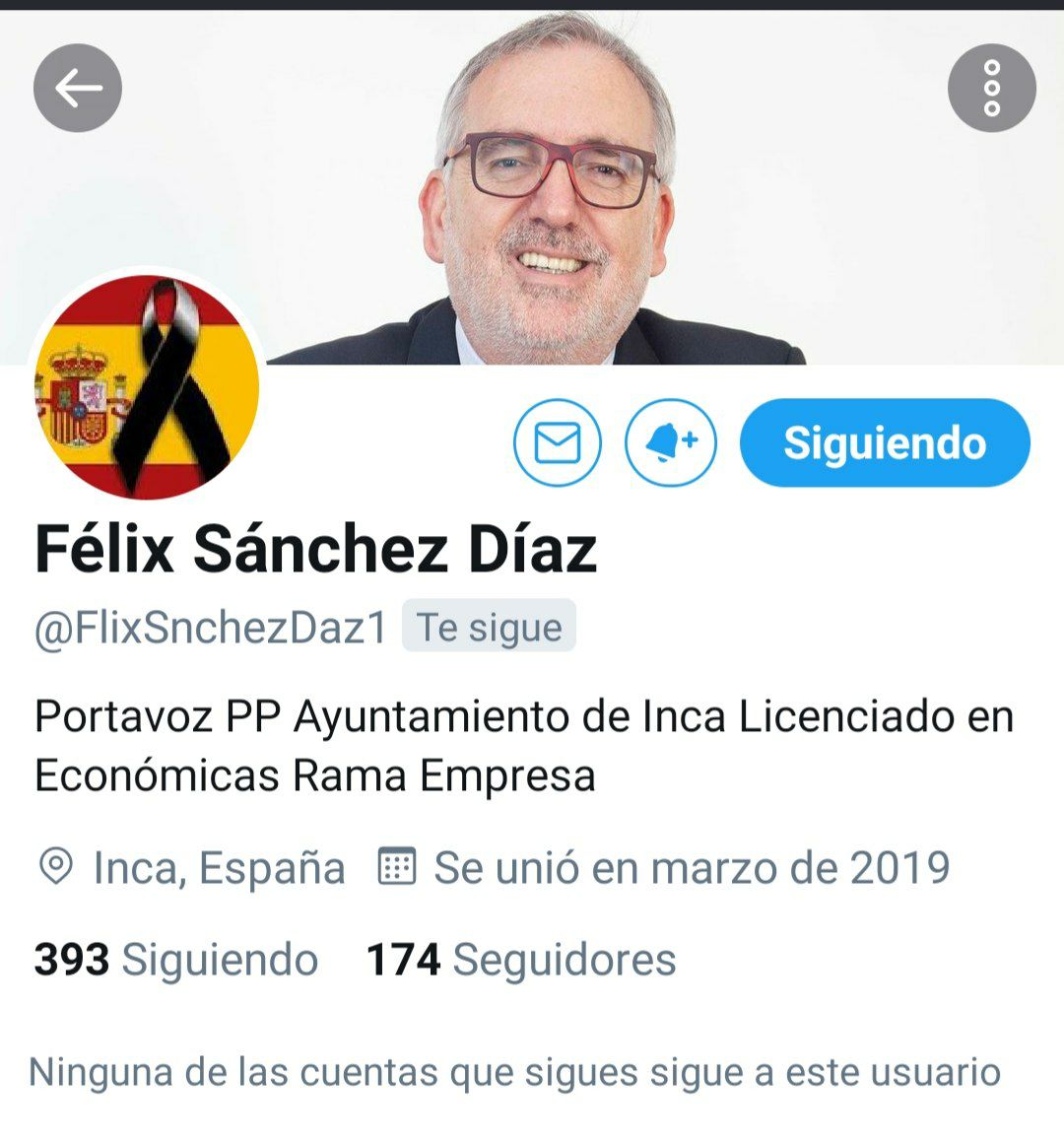Open the Spanish flag profile picture

(147, 387)
